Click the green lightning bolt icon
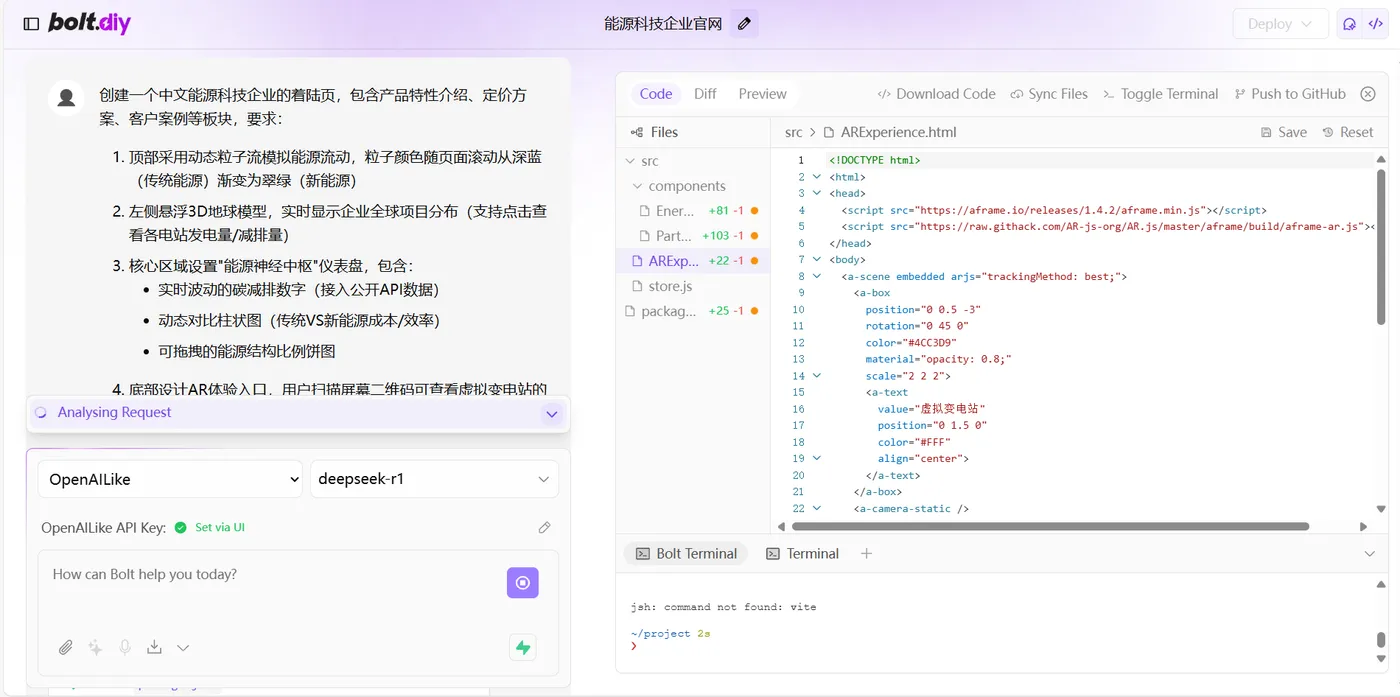 point(523,648)
